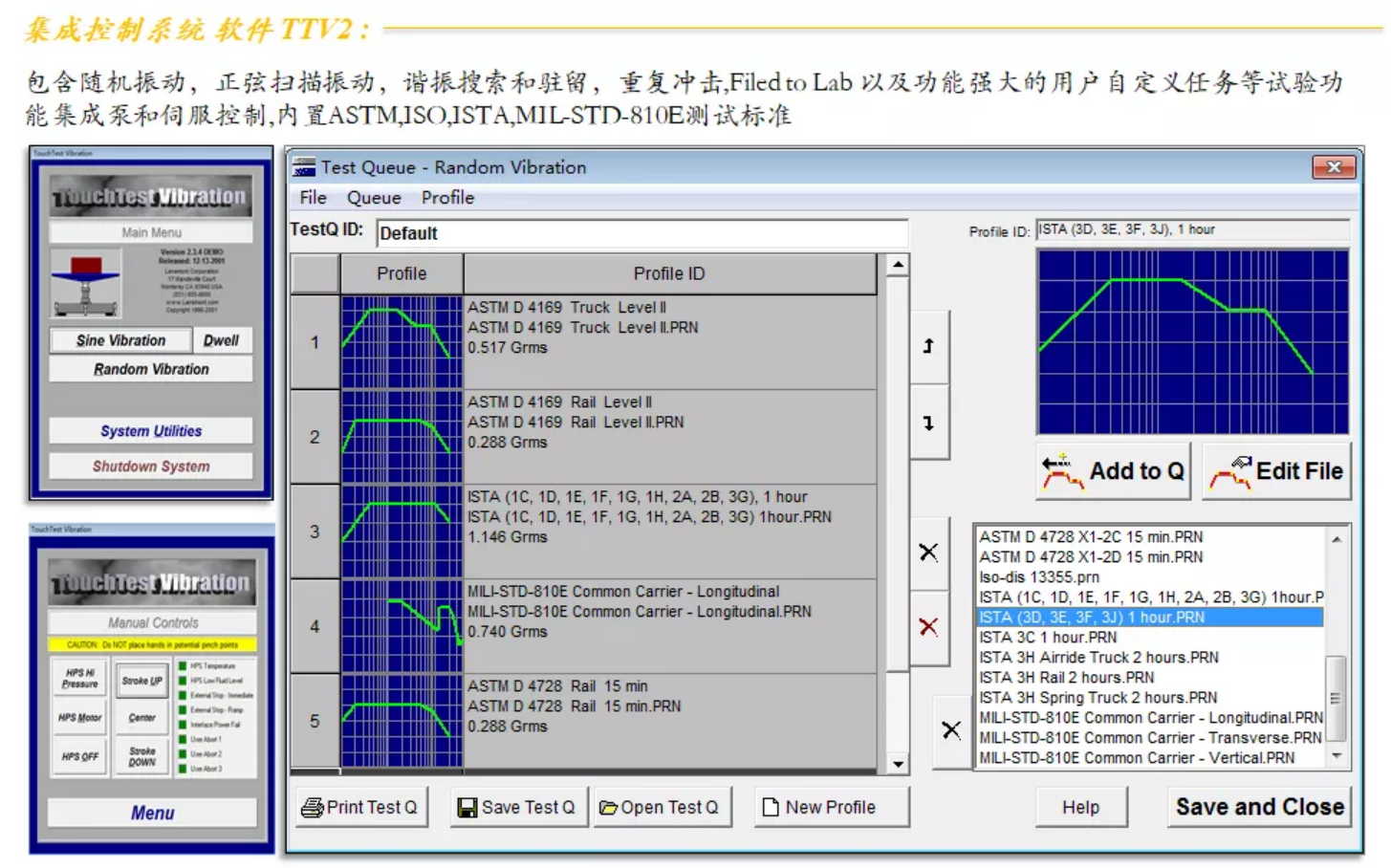Viewport: 1391px width, 868px height.
Task: Select queue row 3, the ISTA 1 hour profile
Action: tap(583, 532)
